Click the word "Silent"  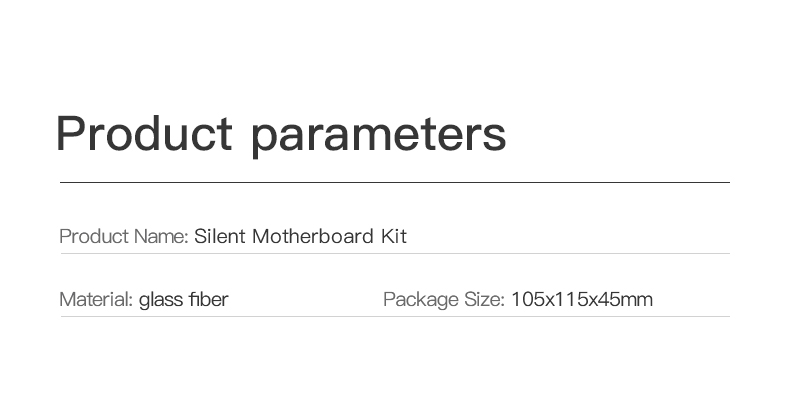[x=220, y=236]
